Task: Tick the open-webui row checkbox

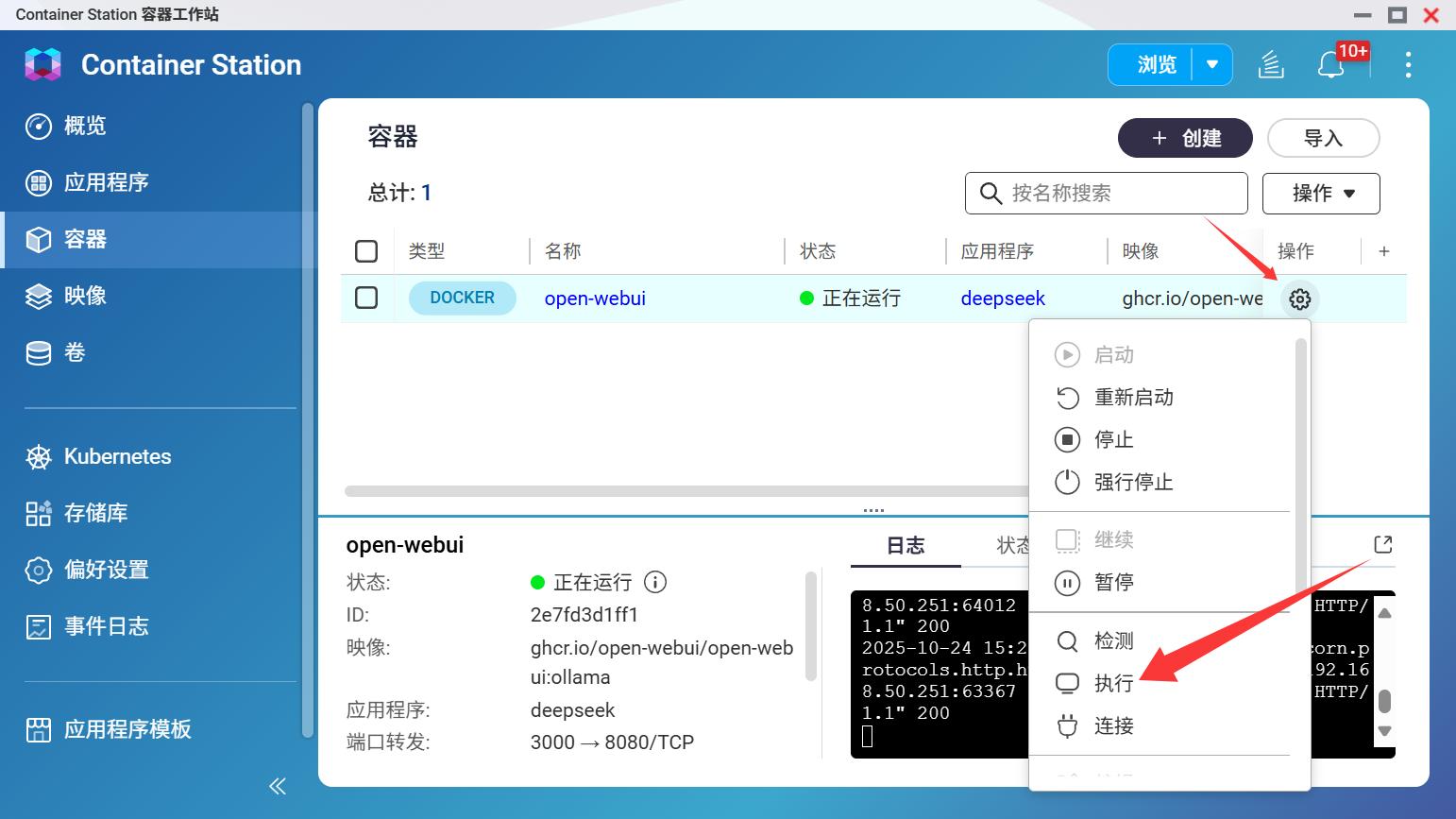Action: click(366, 298)
